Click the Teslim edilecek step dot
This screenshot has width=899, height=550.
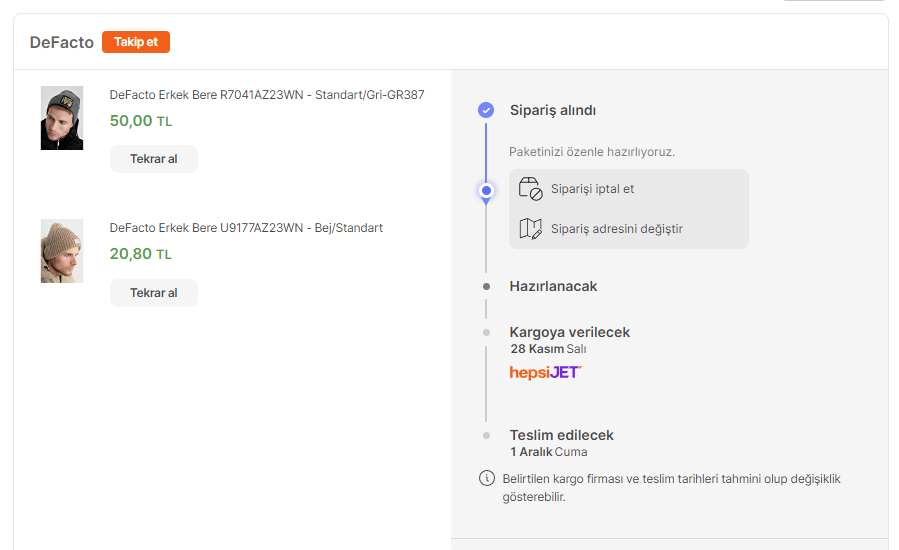[x=486, y=435]
